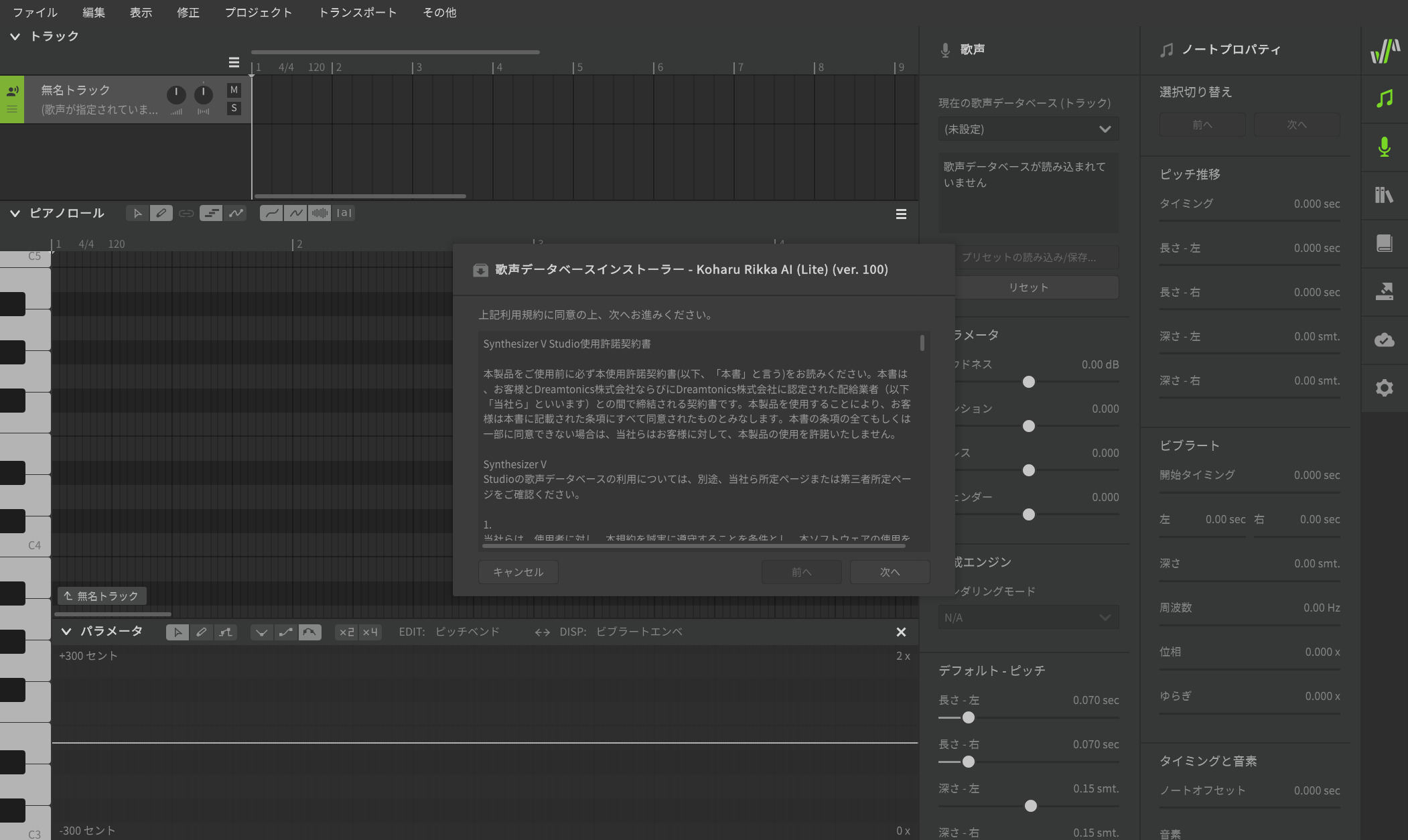Click キャンセル in the installer dialog
The image size is (1408, 840).
[518, 572]
